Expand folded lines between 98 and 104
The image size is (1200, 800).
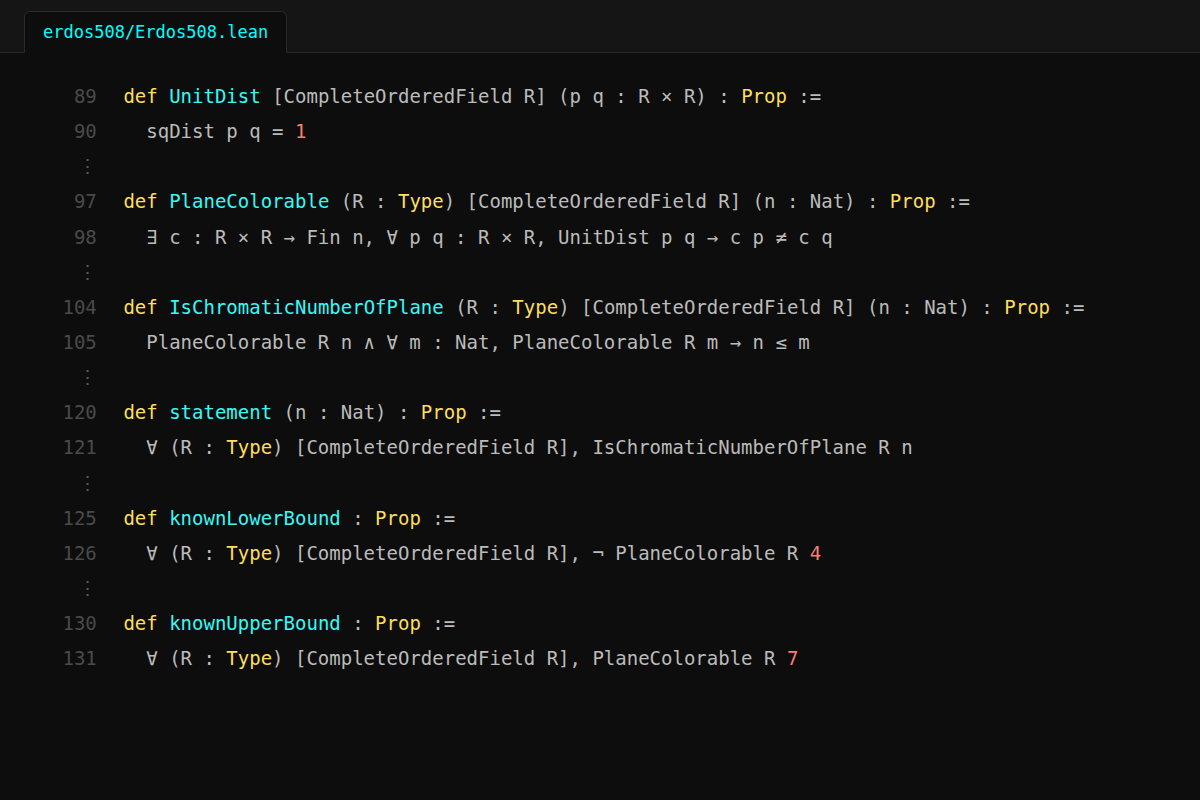pos(87,272)
